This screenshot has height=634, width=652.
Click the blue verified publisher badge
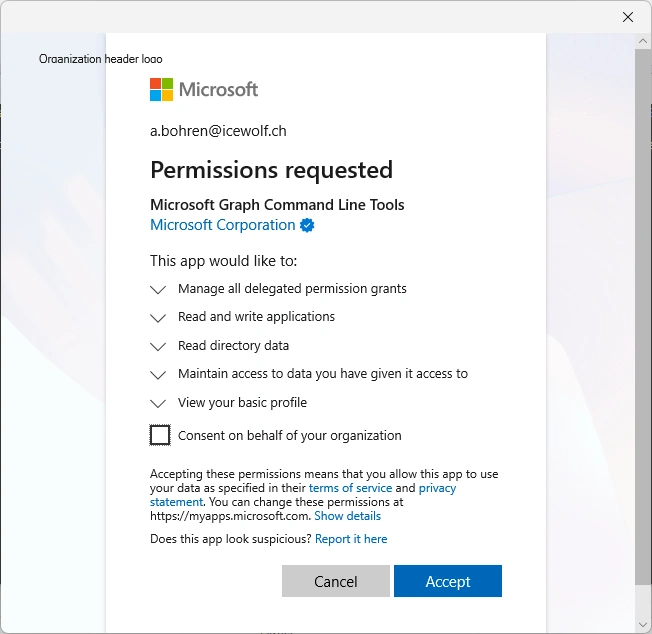pos(308,225)
